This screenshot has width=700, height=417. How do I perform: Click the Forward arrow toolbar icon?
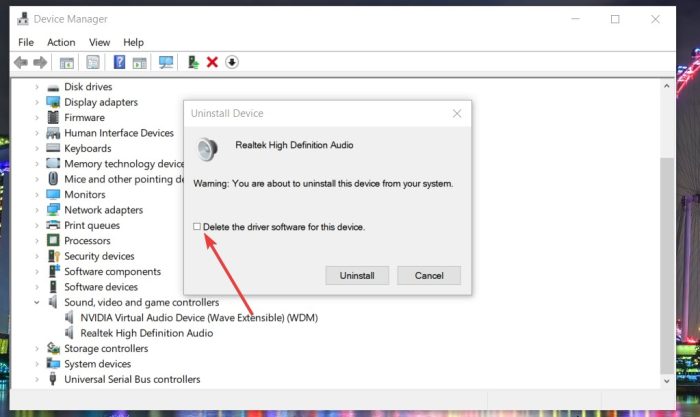tap(40, 63)
